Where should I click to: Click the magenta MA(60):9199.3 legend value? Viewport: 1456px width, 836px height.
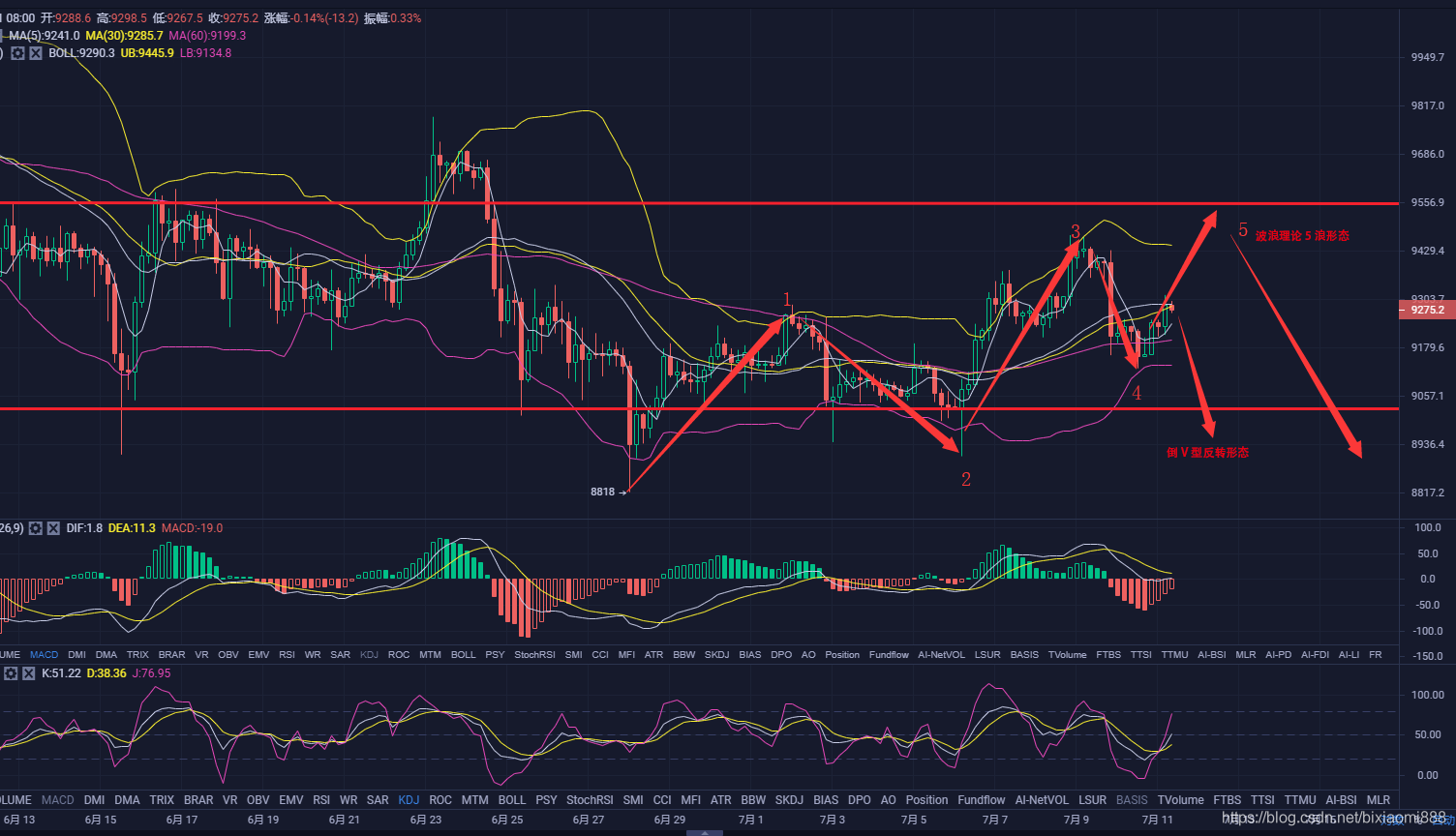(207, 36)
